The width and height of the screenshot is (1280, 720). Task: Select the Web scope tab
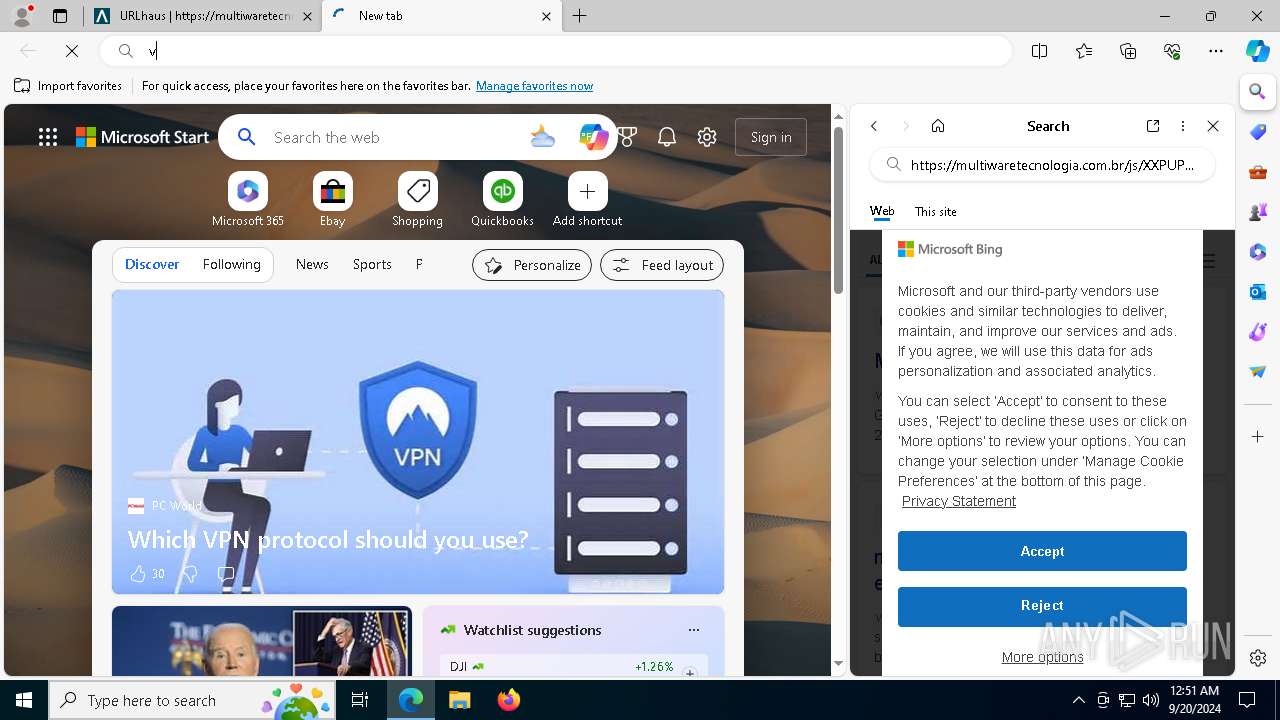882,212
